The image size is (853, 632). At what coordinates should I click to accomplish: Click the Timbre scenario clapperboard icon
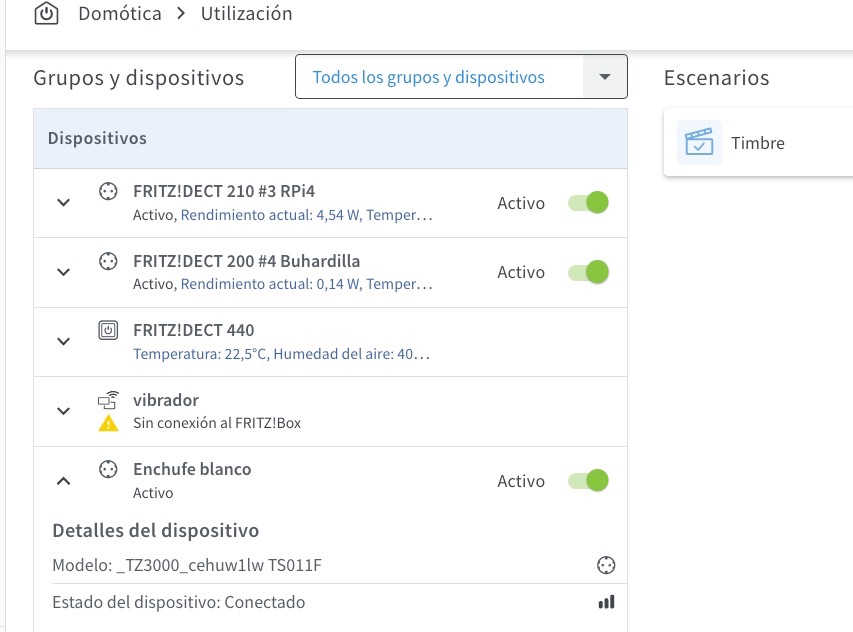(x=699, y=142)
